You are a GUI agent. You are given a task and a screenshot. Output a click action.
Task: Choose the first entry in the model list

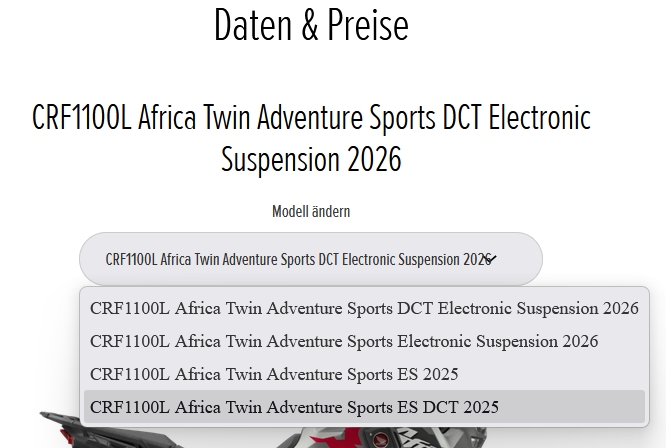coord(364,308)
